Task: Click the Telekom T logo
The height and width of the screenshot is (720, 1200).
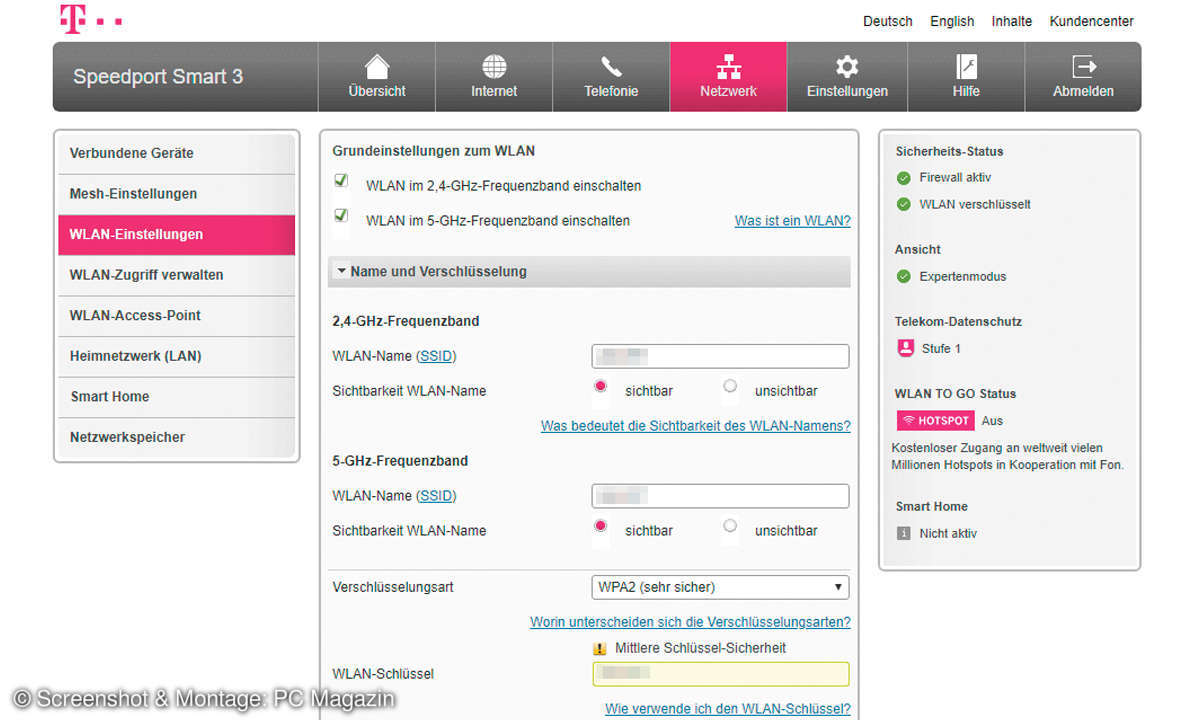Action: tap(73, 19)
